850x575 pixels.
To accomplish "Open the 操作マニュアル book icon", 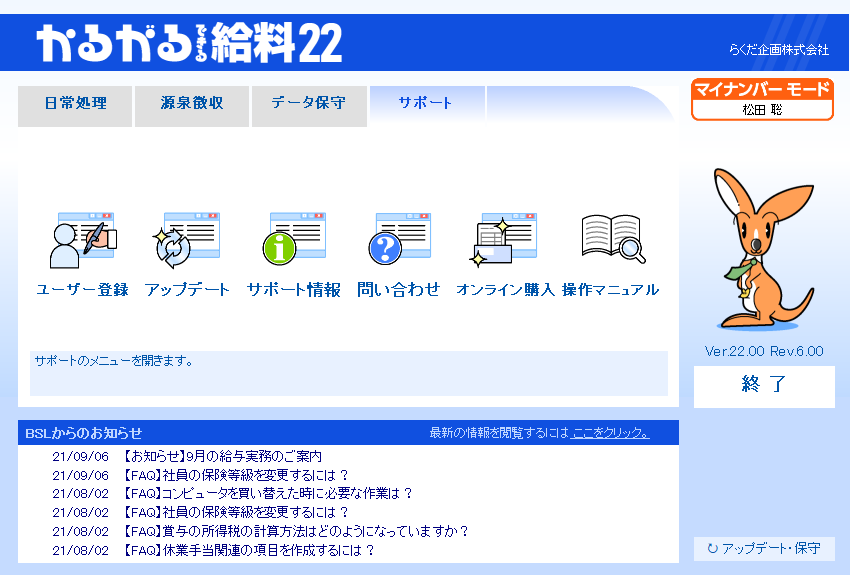I will [x=613, y=238].
